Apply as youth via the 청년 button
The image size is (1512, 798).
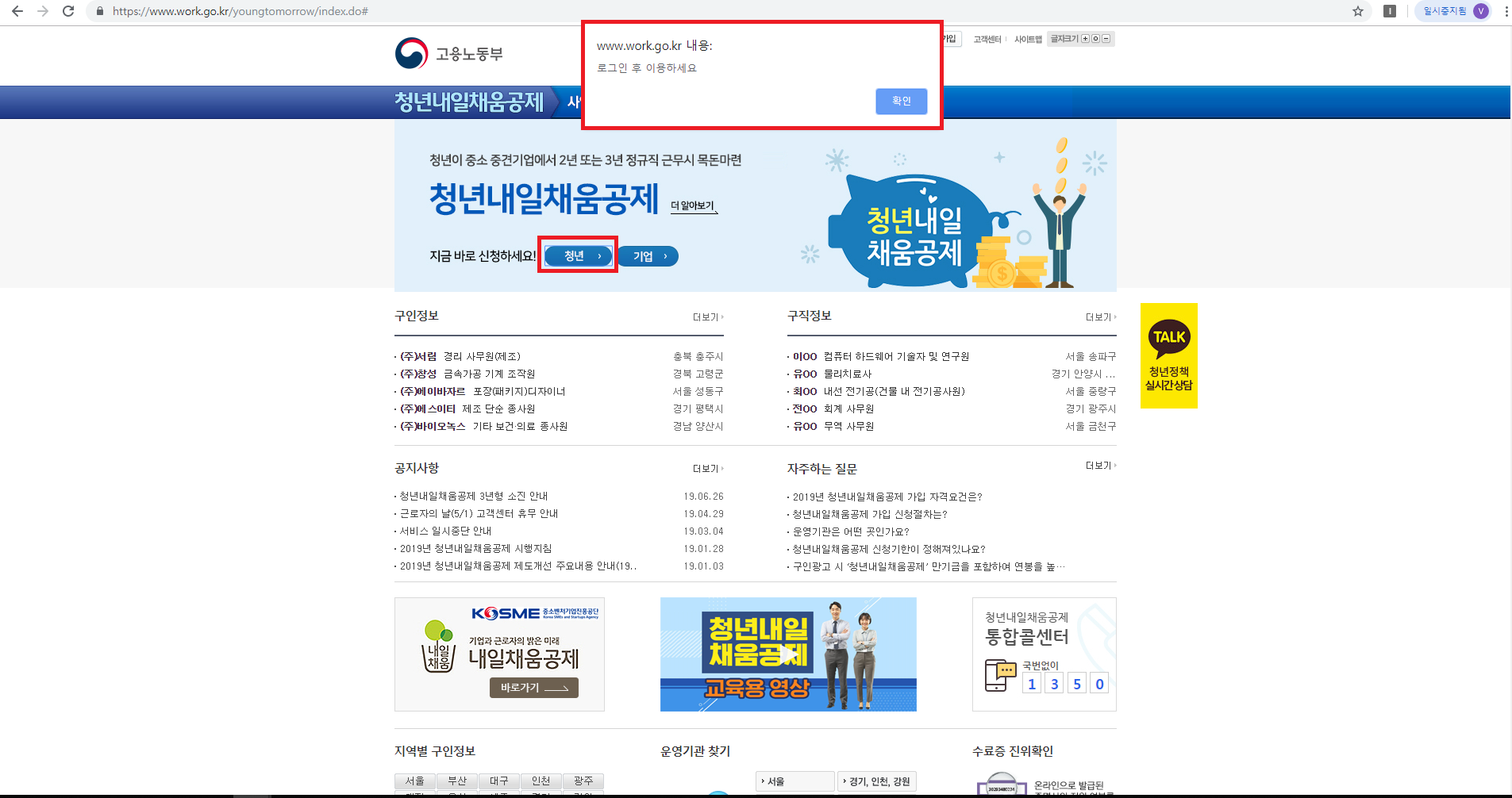tap(578, 255)
